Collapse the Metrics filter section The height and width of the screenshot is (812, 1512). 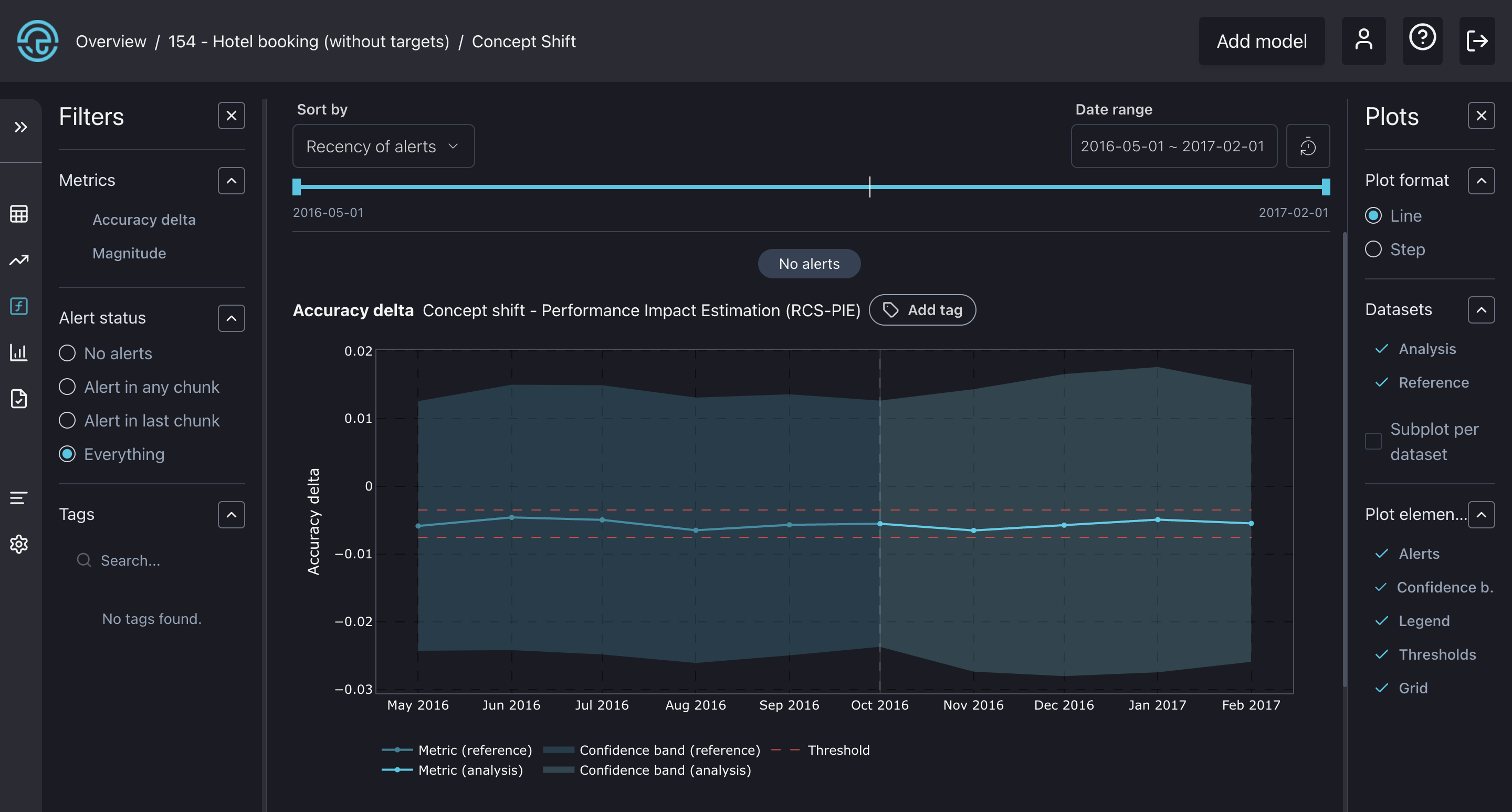coord(231,181)
